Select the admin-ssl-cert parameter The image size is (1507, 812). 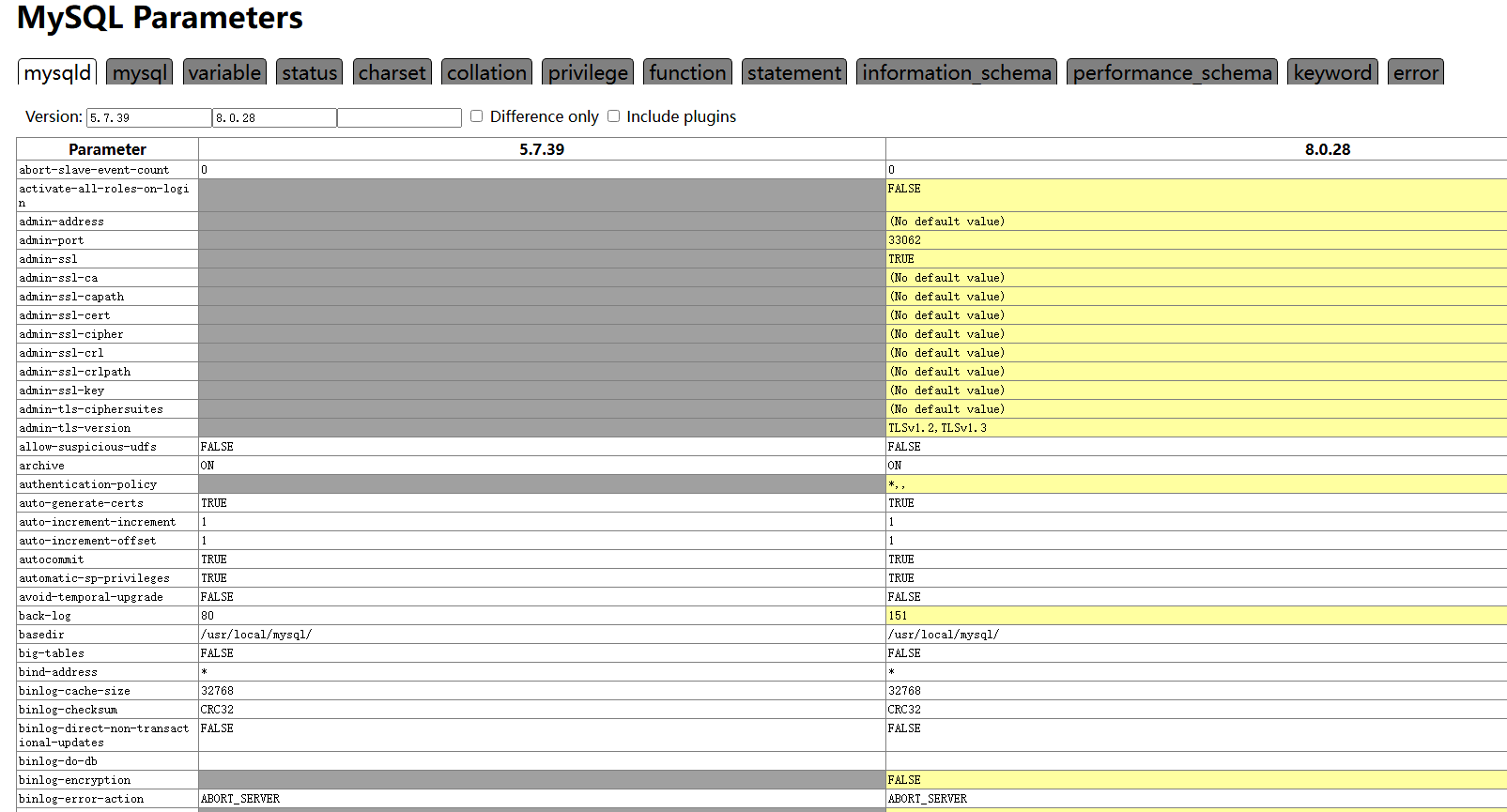[x=64, y=315]
